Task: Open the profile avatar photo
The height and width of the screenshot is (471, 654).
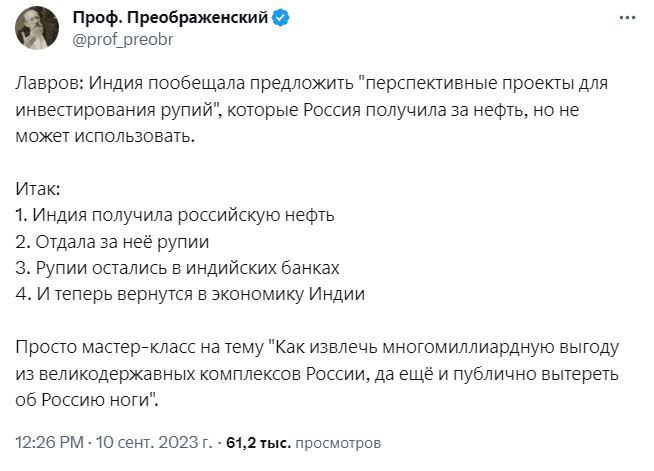Action: [x=37, y=28]
